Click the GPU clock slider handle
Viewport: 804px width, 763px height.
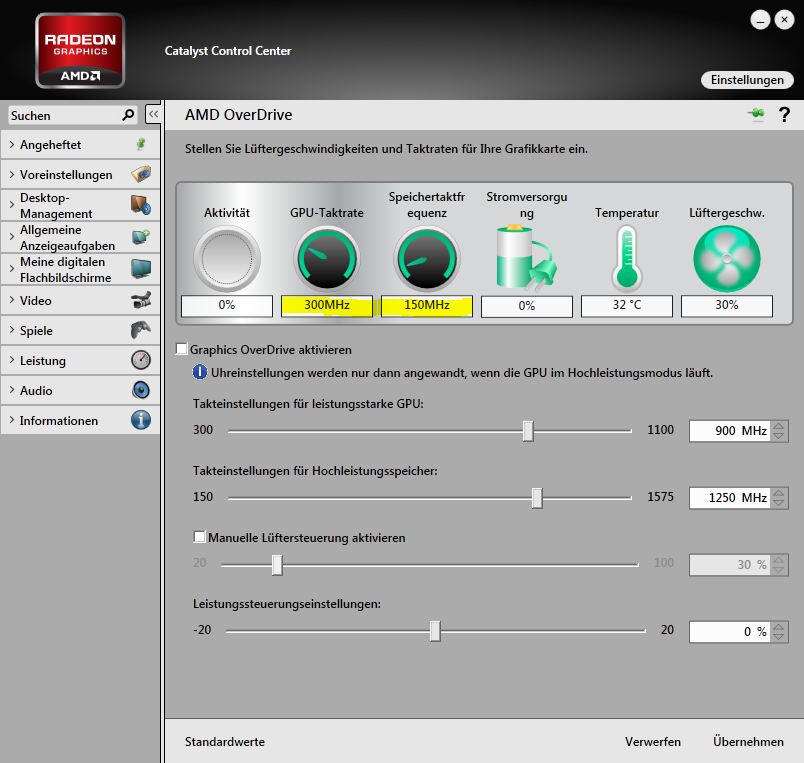528,431
